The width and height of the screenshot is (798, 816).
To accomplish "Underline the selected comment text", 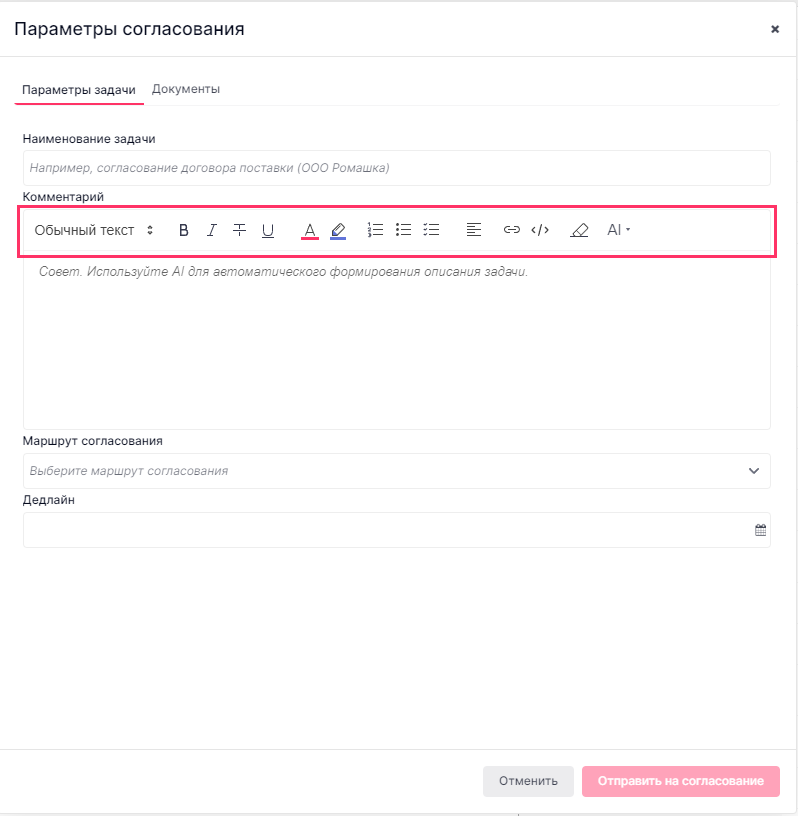I will [268, 230].
